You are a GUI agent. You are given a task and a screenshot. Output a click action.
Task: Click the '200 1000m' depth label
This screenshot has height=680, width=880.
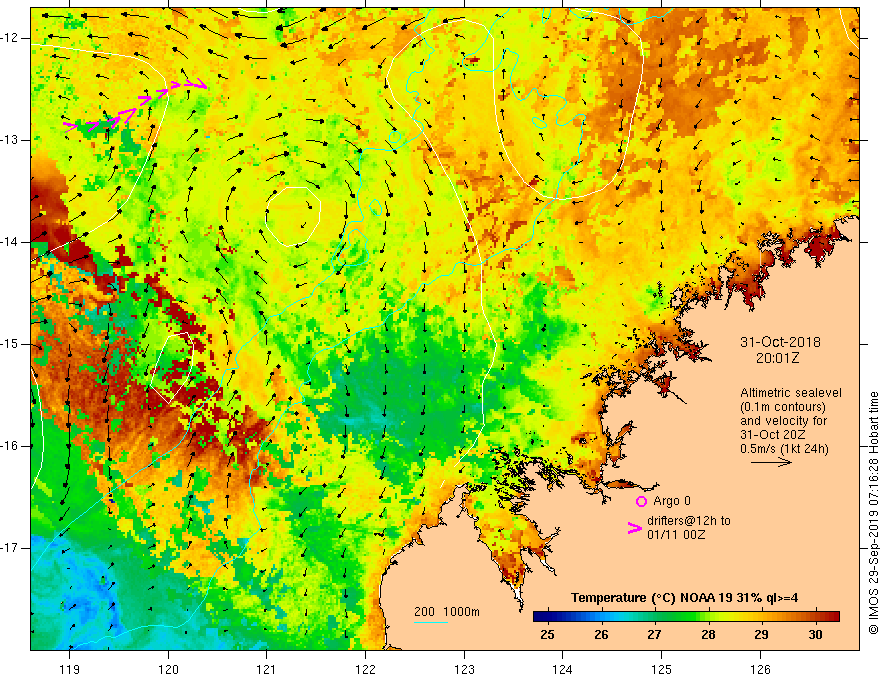click(447, 612)
